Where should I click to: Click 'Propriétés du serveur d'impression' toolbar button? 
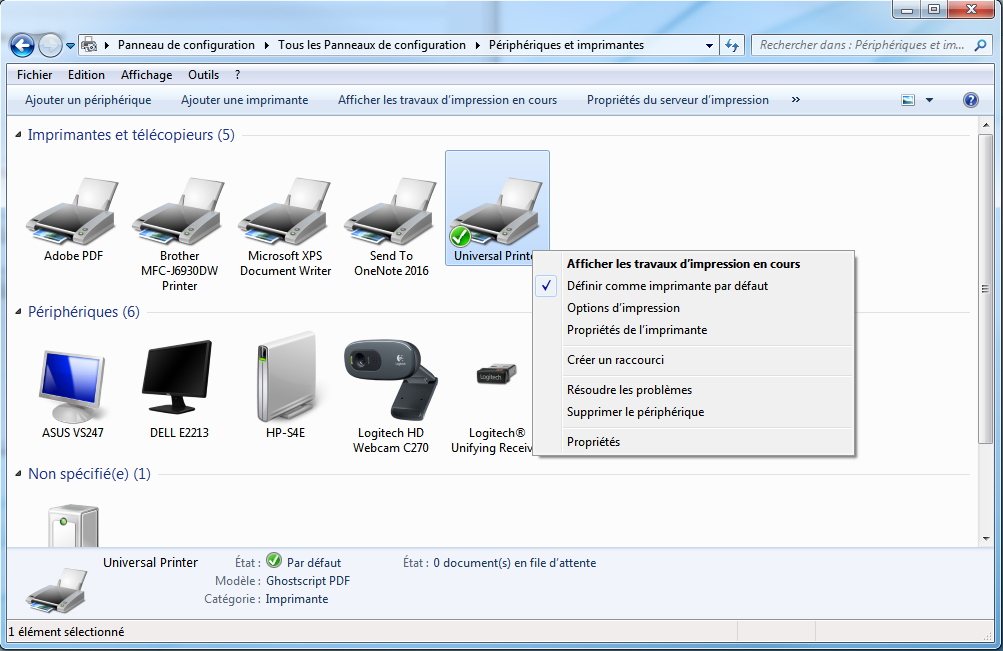pyautogui.click(x=677, y=100)
